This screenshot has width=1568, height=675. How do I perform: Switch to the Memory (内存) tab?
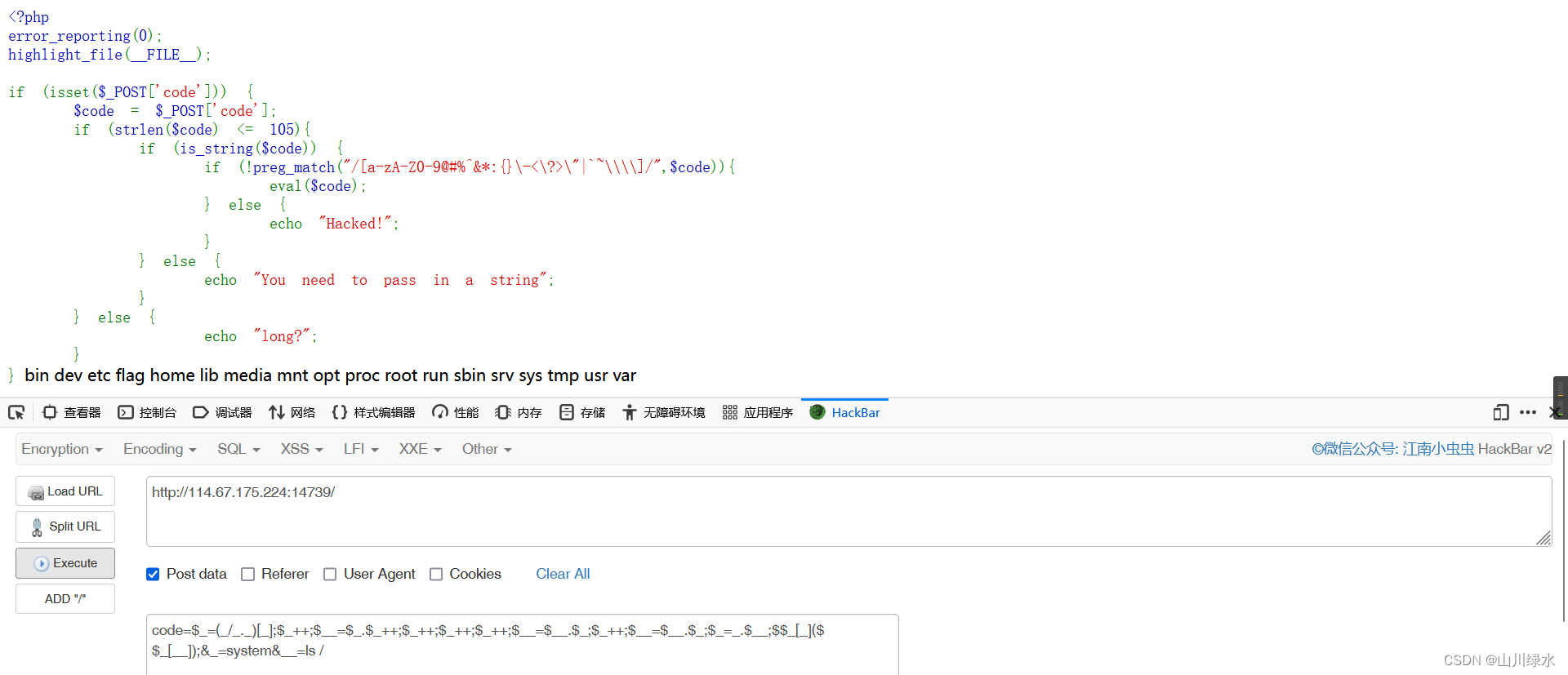pos(519,412)
